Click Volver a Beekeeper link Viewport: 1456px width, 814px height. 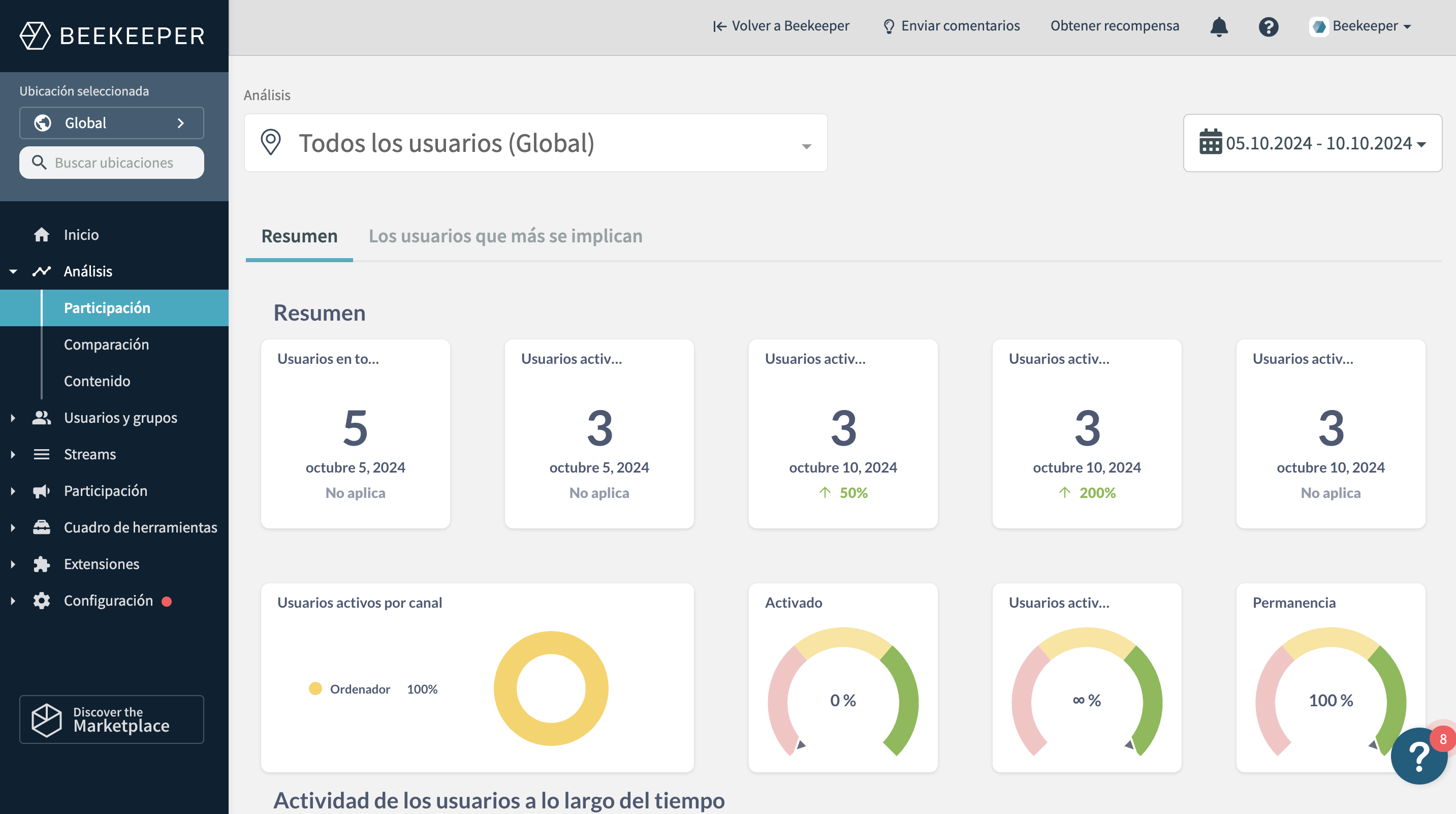click(780, 26)
